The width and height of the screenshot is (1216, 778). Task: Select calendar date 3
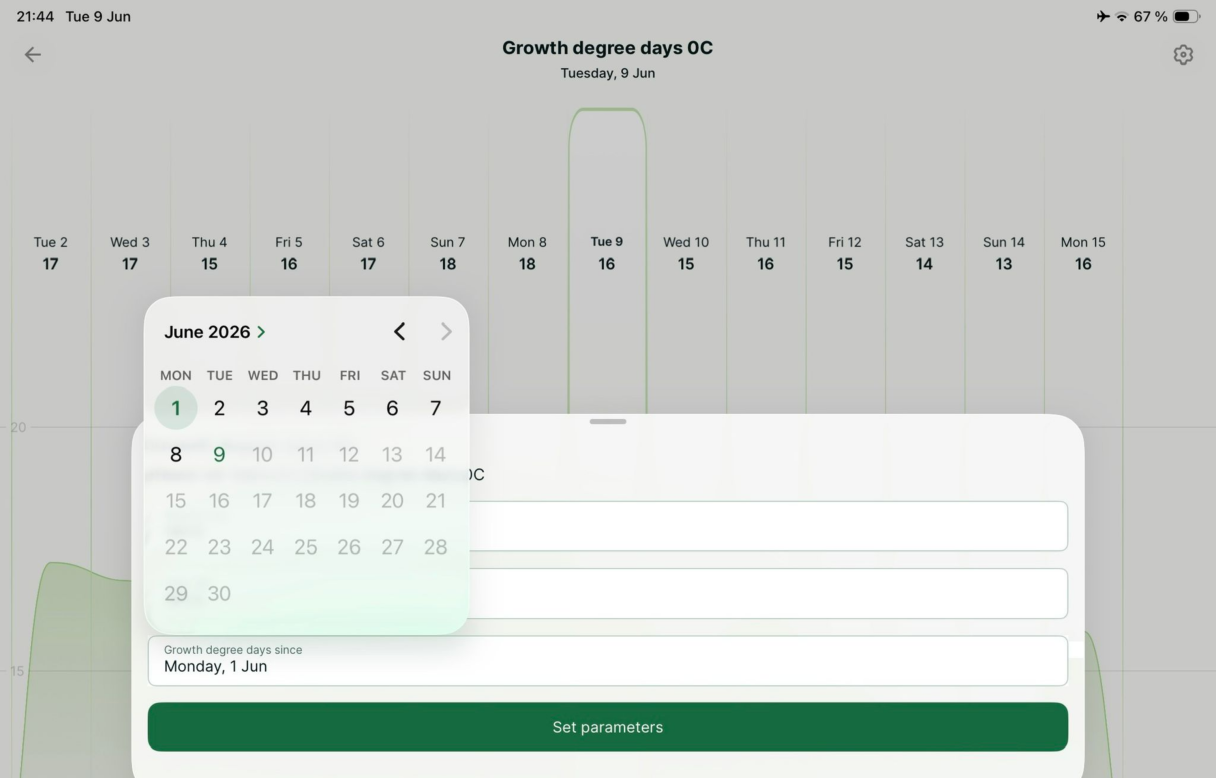262,408
